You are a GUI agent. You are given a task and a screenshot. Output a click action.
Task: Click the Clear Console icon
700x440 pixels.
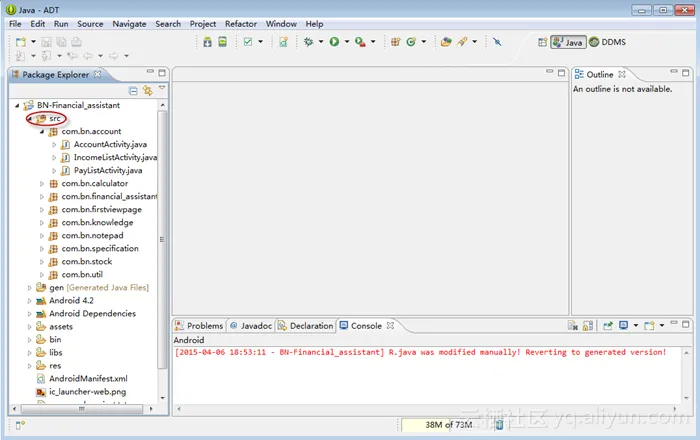click(x=572, y=326)
